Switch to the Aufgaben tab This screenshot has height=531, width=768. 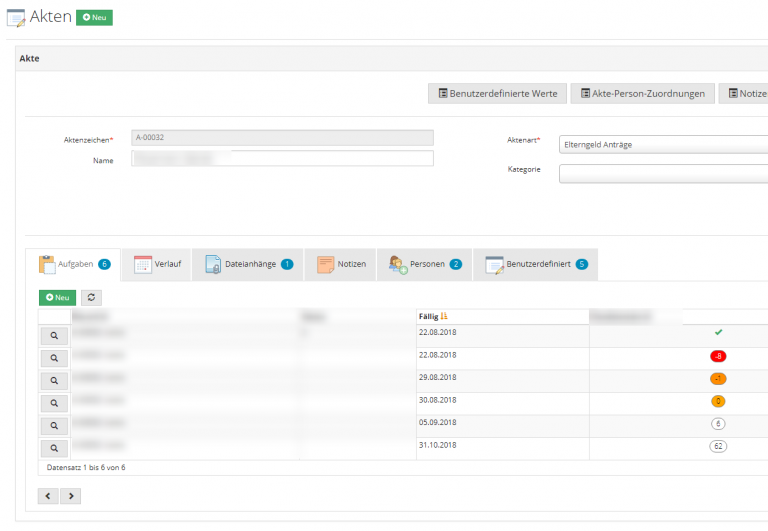point(73,265)
